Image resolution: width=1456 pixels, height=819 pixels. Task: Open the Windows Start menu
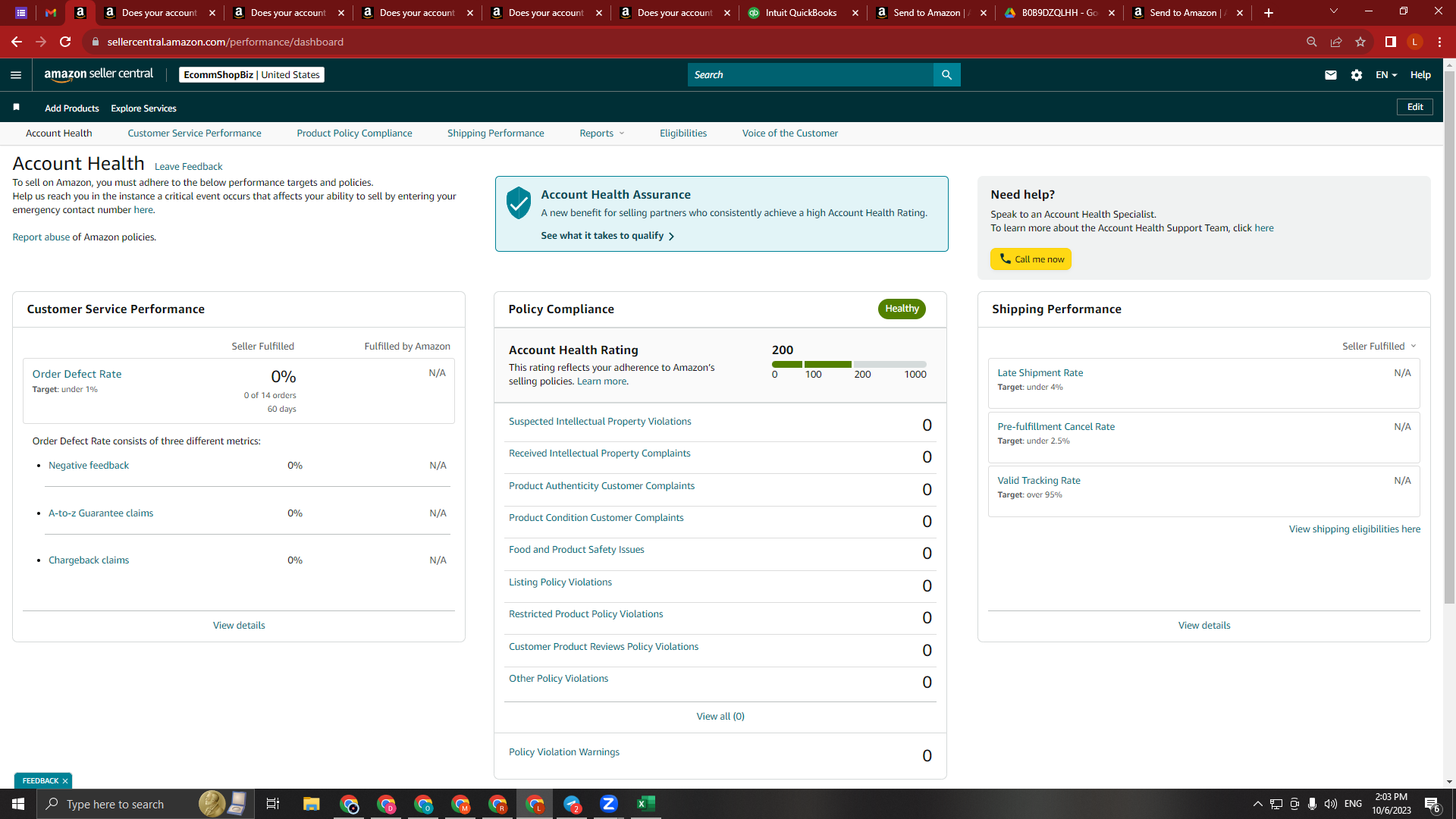(18, 804)
